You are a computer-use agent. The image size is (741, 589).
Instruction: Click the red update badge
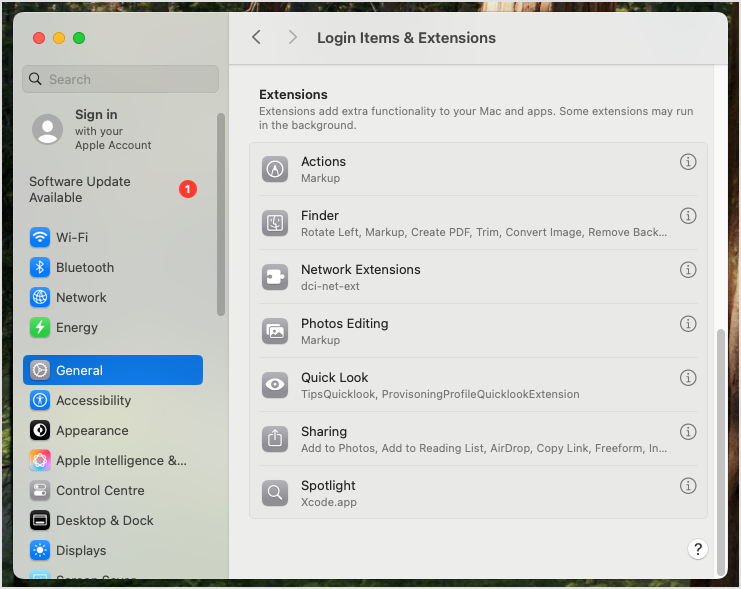point(188,189)
